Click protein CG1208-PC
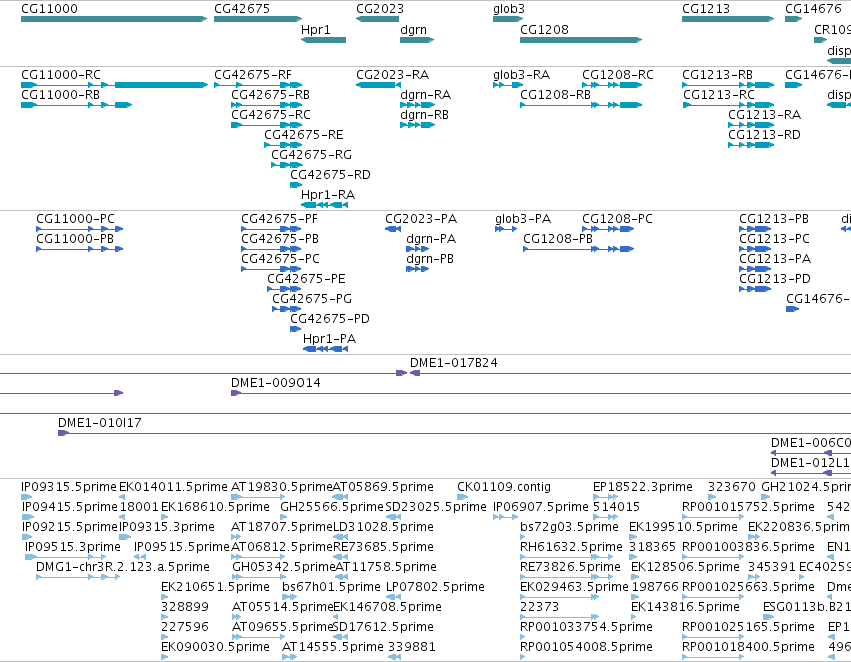This screenshot has height=662, width=851. coord(618,219)
